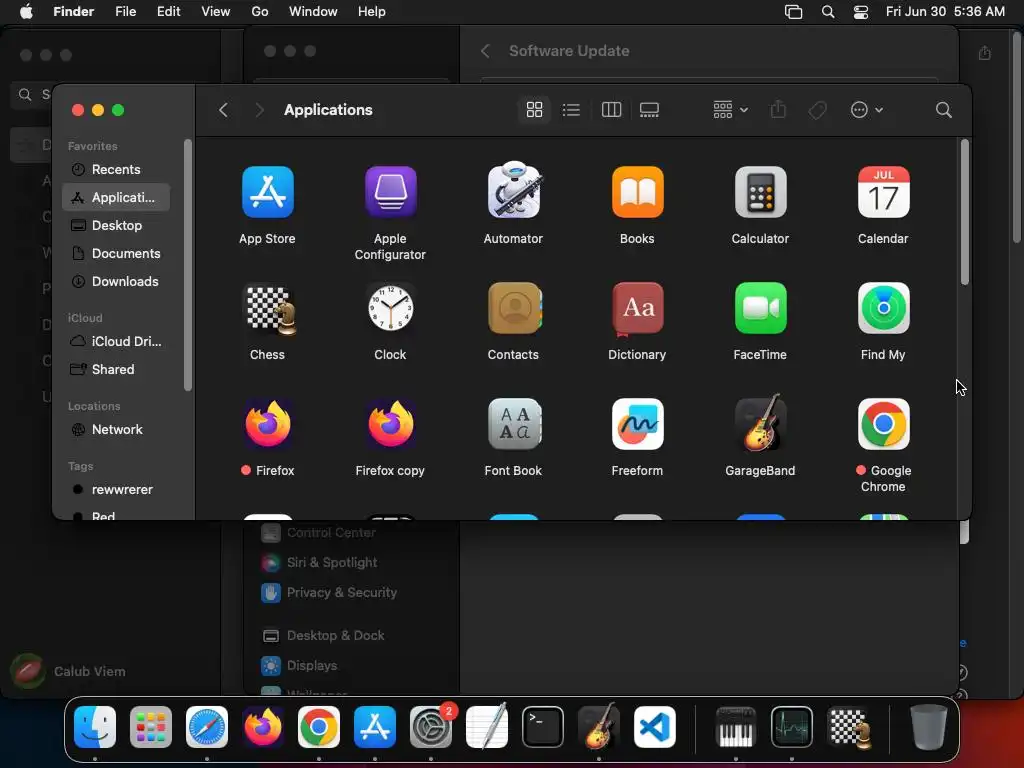1024x768 pixels.
Task: Switch Finder to column view
Action: [611, 110]
